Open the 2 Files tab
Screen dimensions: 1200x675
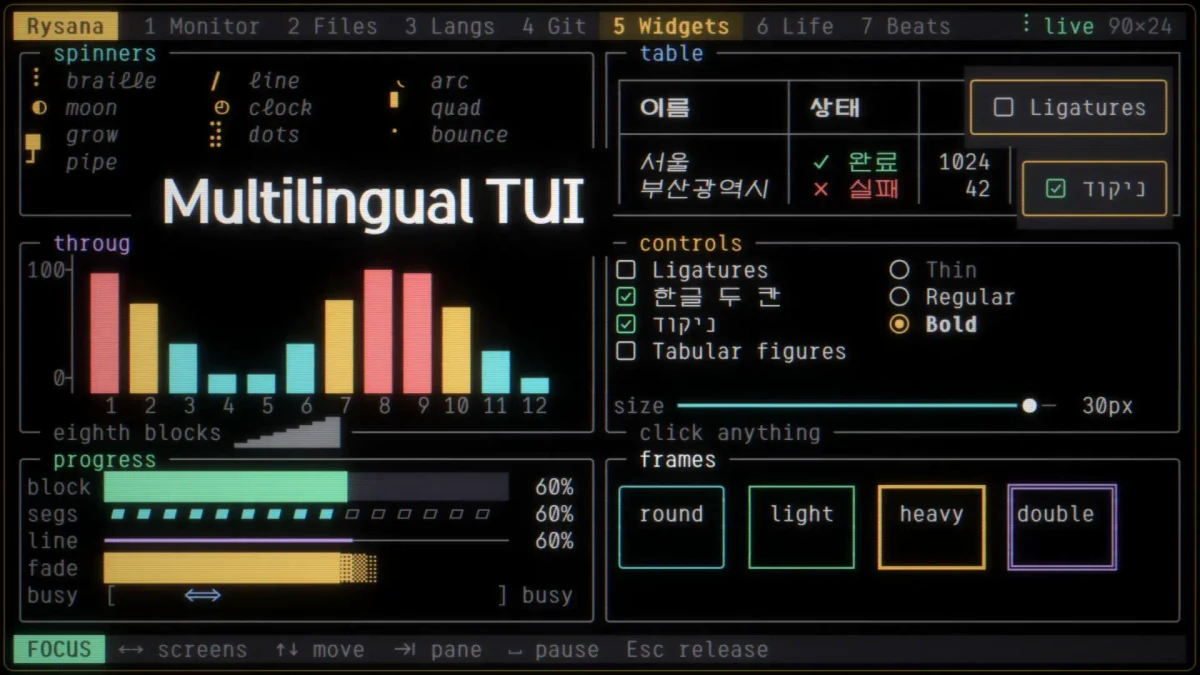click(x=333, y=26)
